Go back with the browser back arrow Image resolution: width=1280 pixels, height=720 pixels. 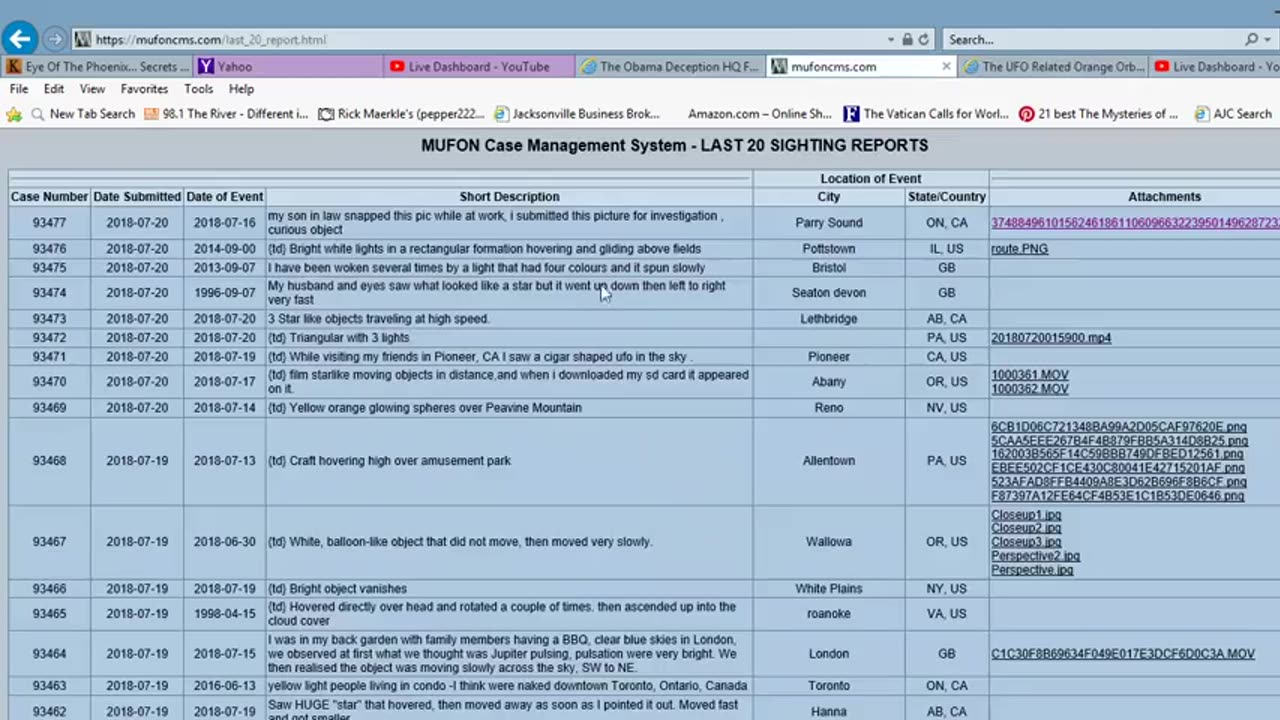20,39
